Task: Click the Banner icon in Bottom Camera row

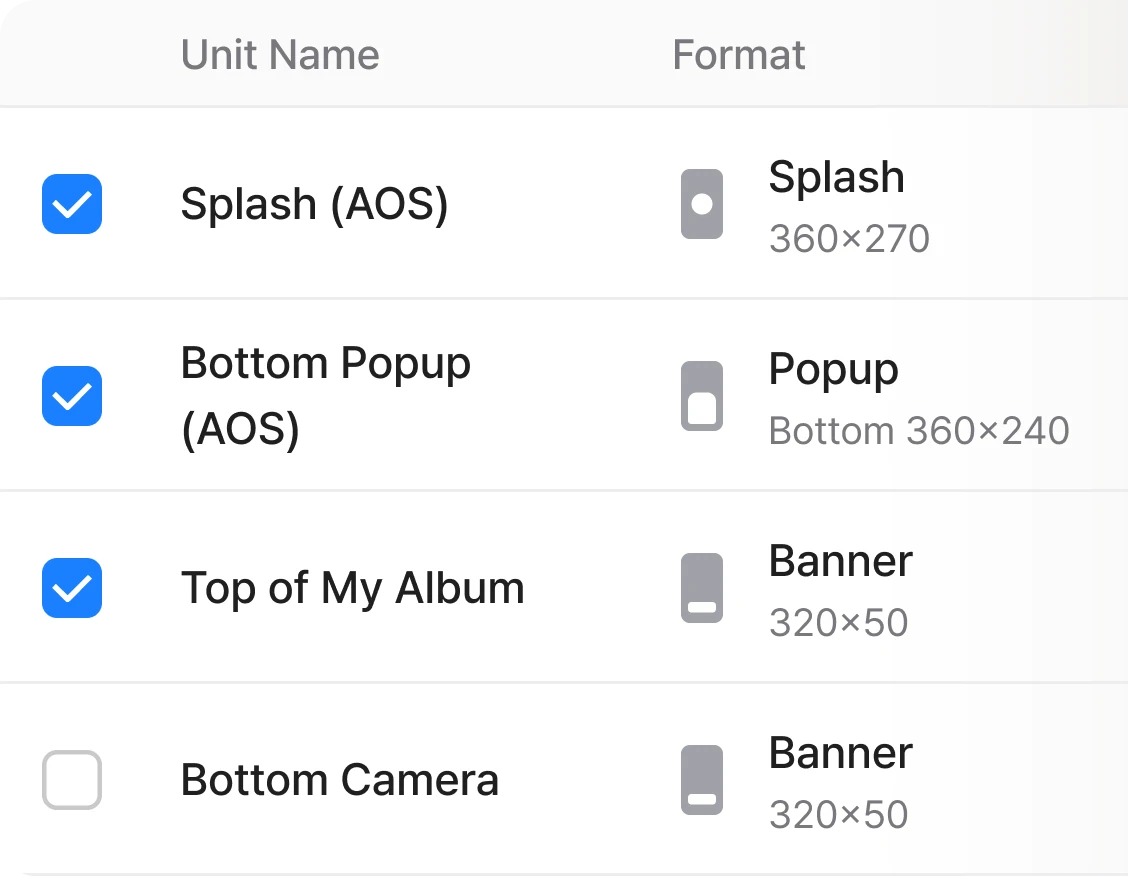Action: tap(701, 780)
